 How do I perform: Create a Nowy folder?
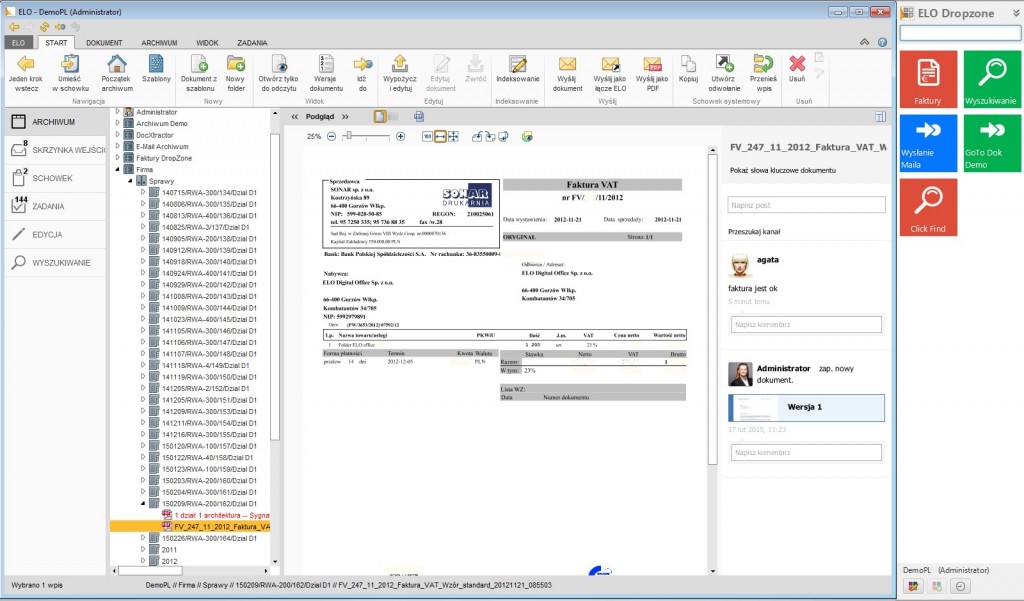[236, 73]
